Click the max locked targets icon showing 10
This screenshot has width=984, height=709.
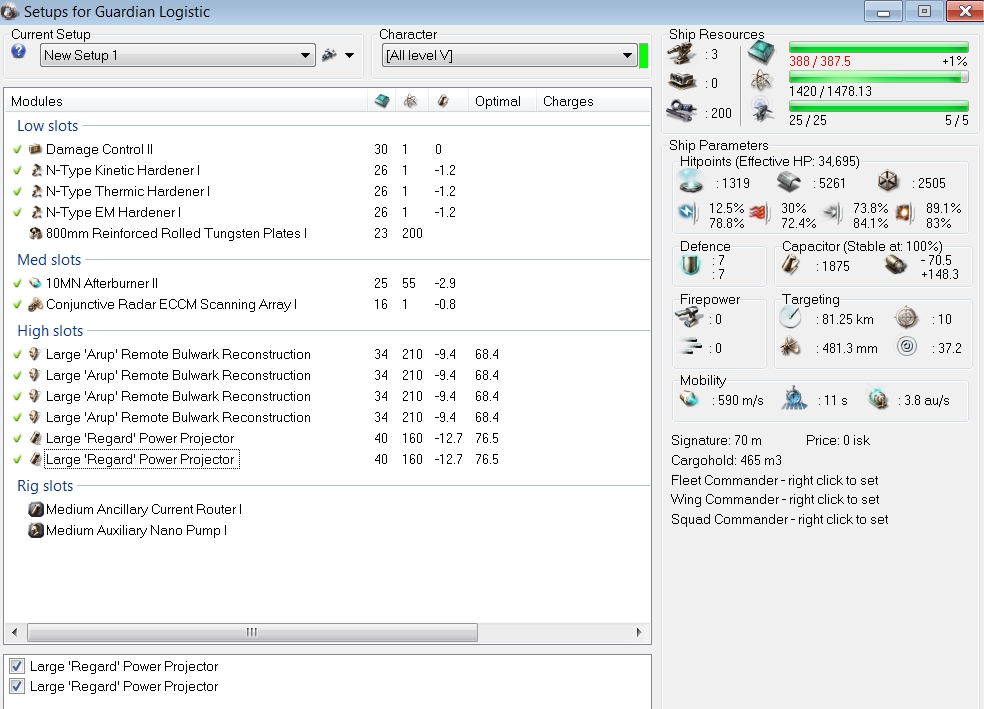coord(906,318)
